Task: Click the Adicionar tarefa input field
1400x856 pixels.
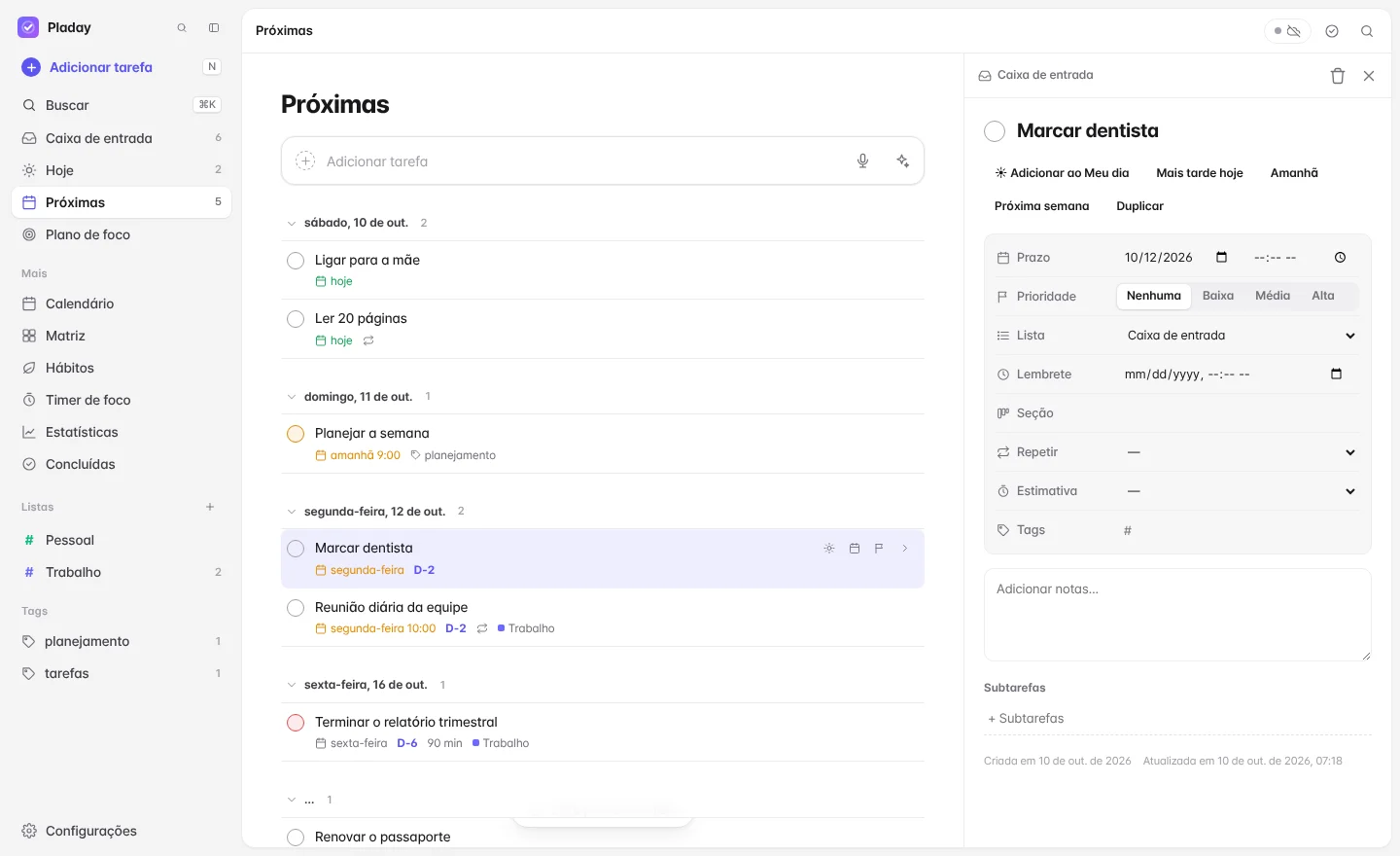Action: tap(583, 161)
